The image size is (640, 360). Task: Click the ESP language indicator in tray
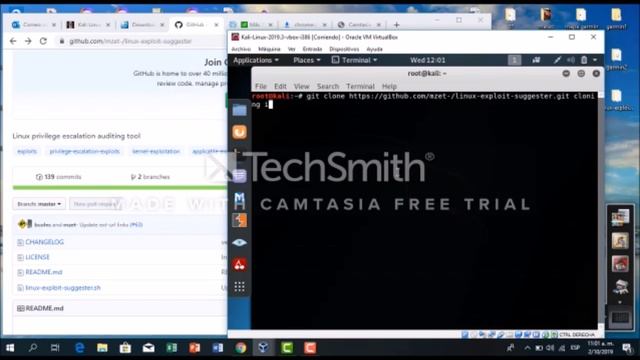coord(575,348)
